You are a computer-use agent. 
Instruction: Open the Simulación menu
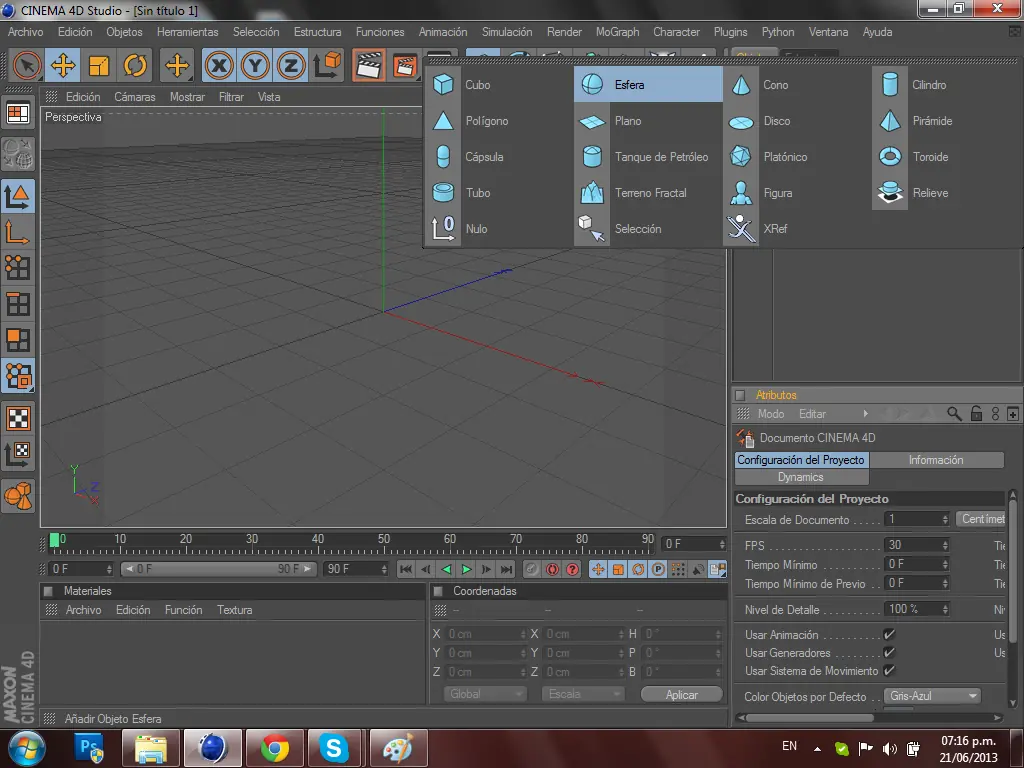[x=507, y=32]
